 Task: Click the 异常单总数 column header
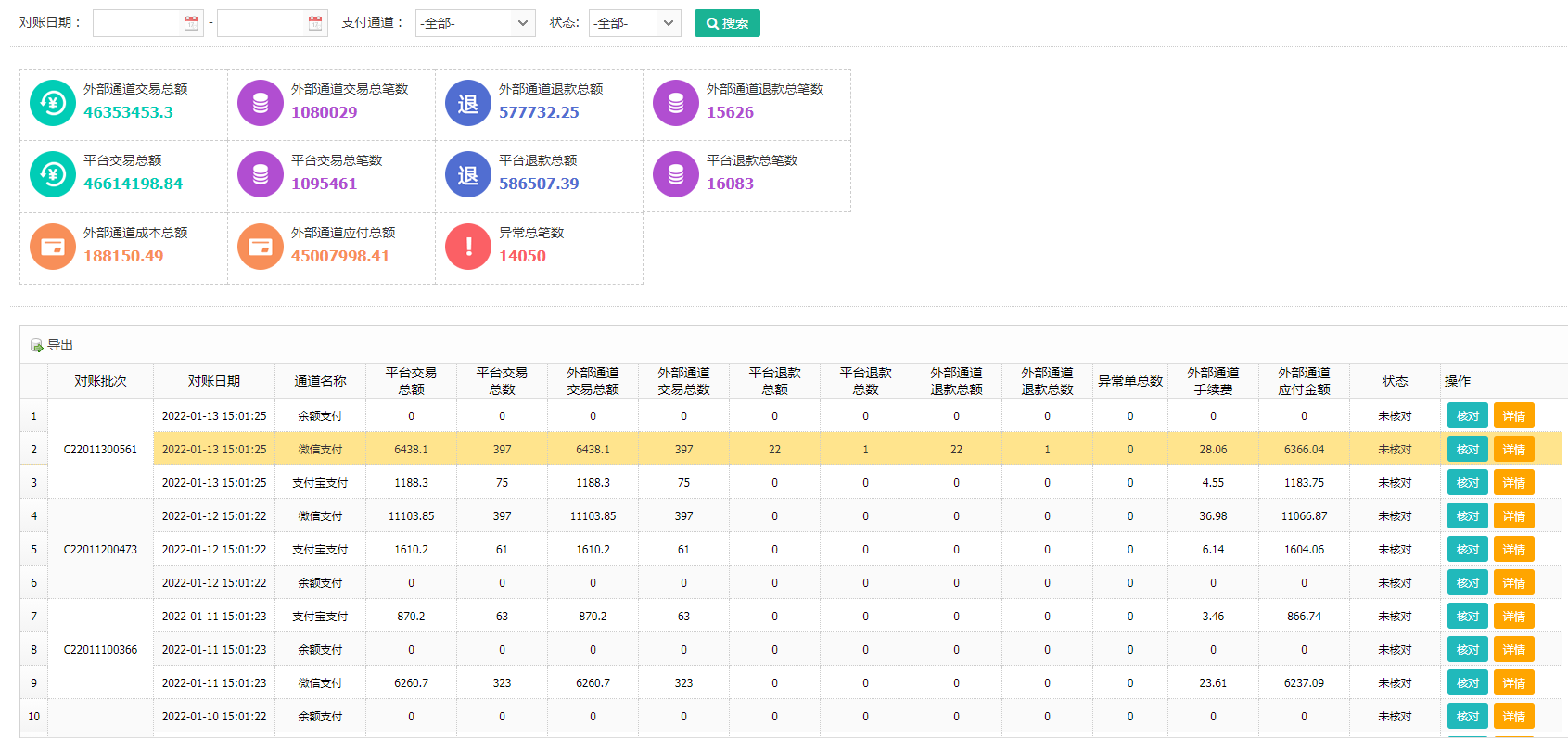tap(1130, 381)
